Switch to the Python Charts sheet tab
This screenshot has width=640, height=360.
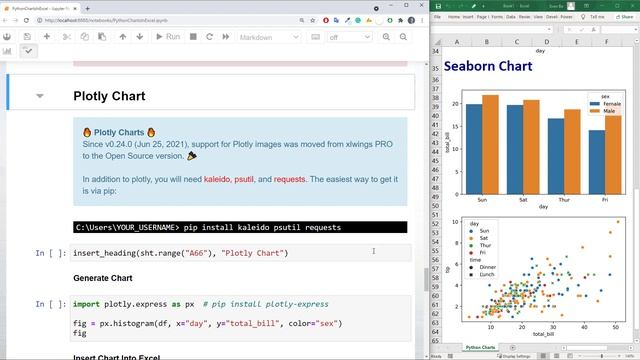tap(480, 347)
